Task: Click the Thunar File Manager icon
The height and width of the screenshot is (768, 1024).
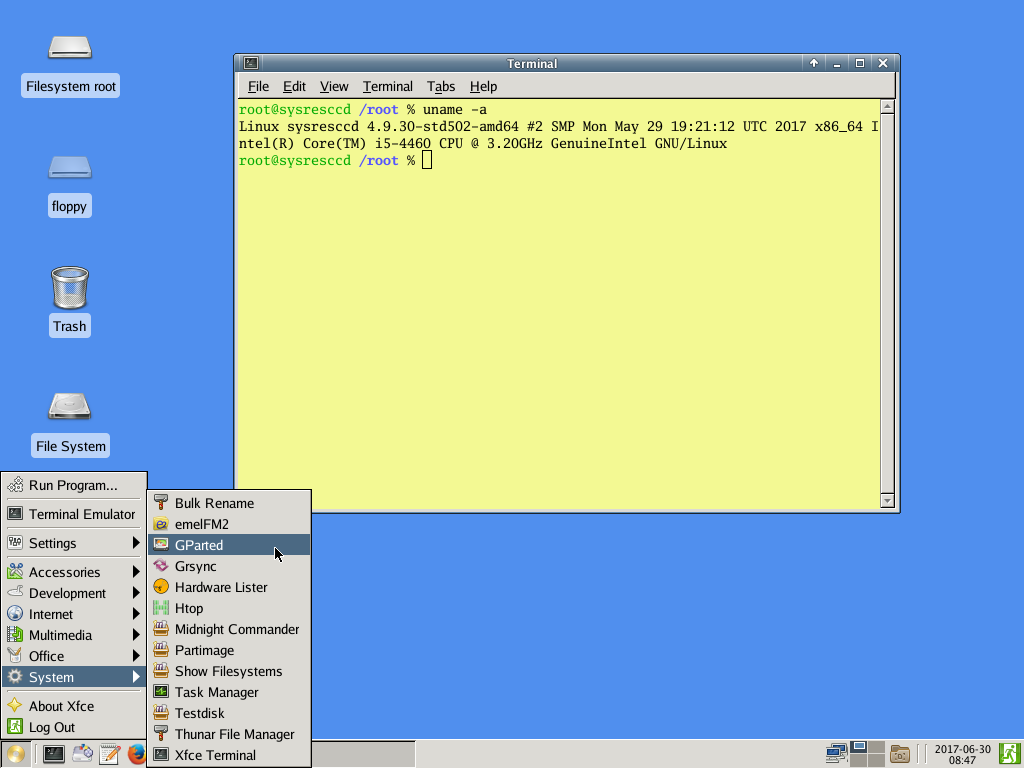Action: [161, 733]
